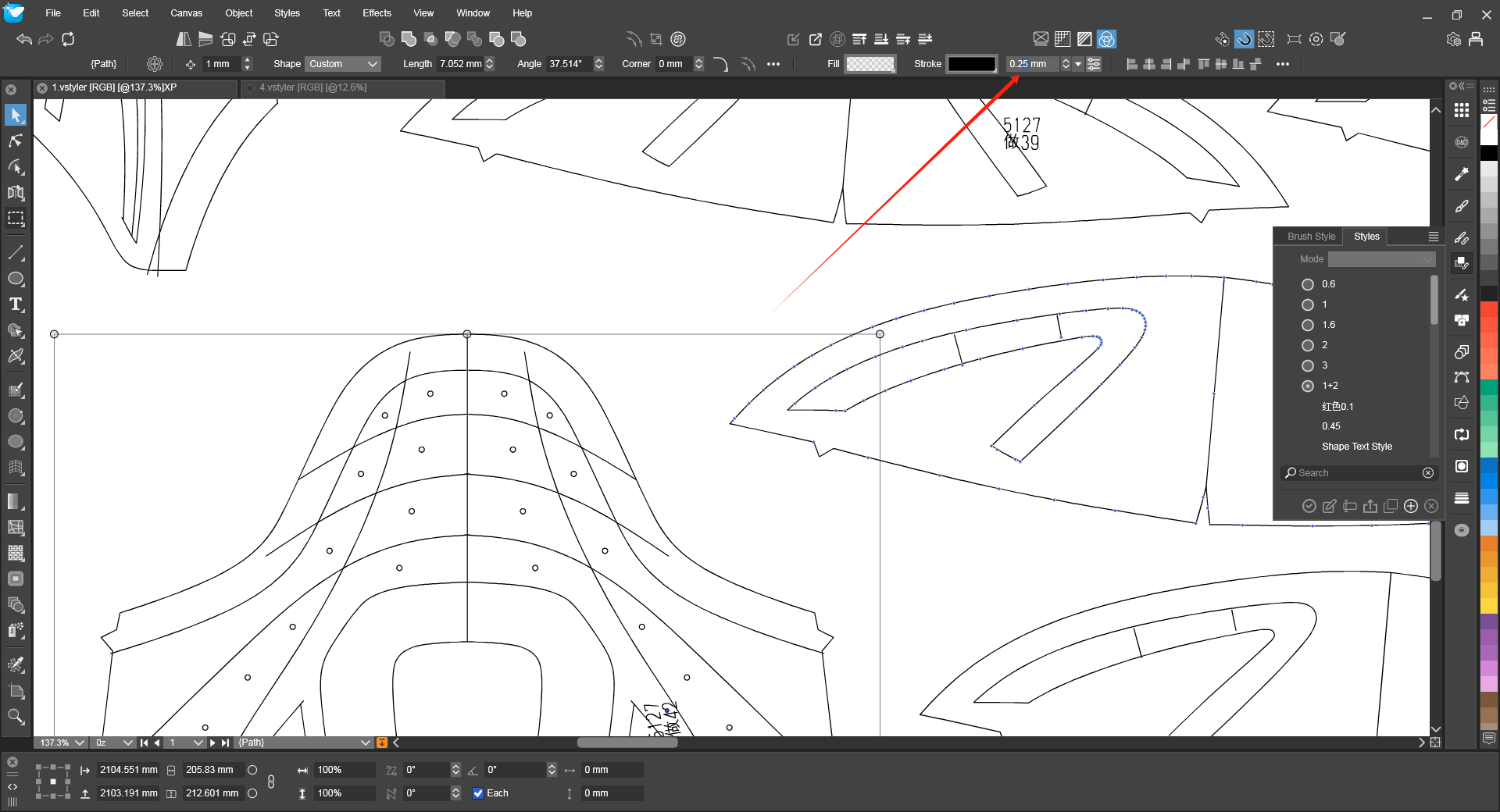Viewport: 1500px width, 812px height.
Task: Expand the Mode dropdown in Styles panel
Action: point(1381,259)
